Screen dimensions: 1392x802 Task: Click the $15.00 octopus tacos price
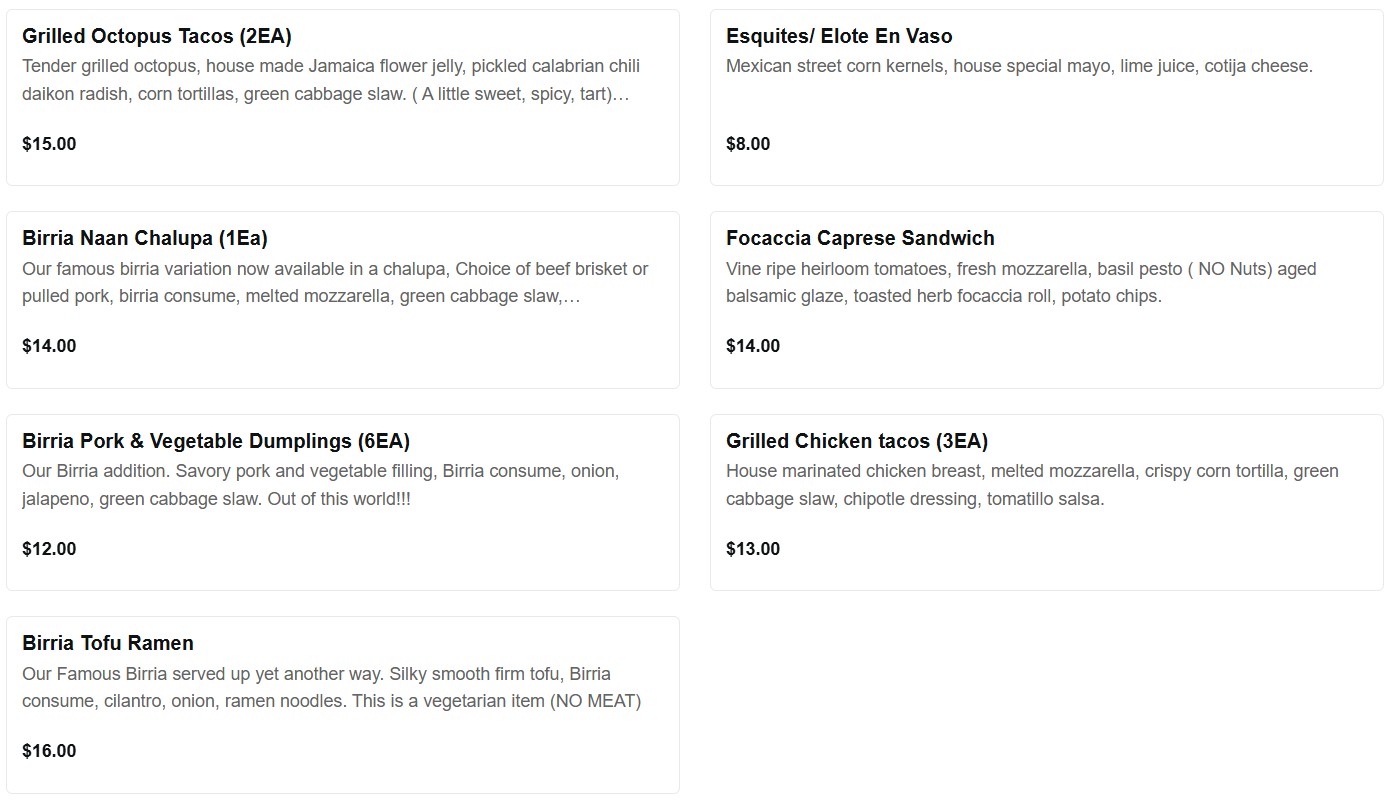49,144
